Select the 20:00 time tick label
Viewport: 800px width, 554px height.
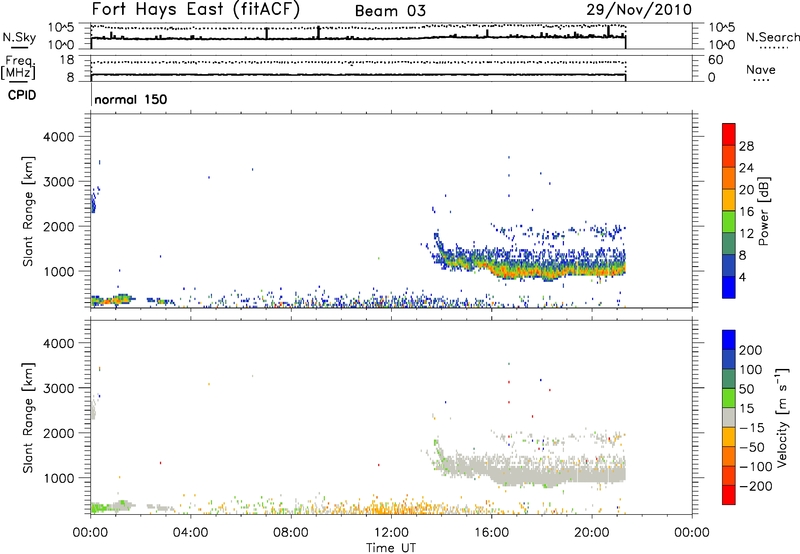pos(591,533)
